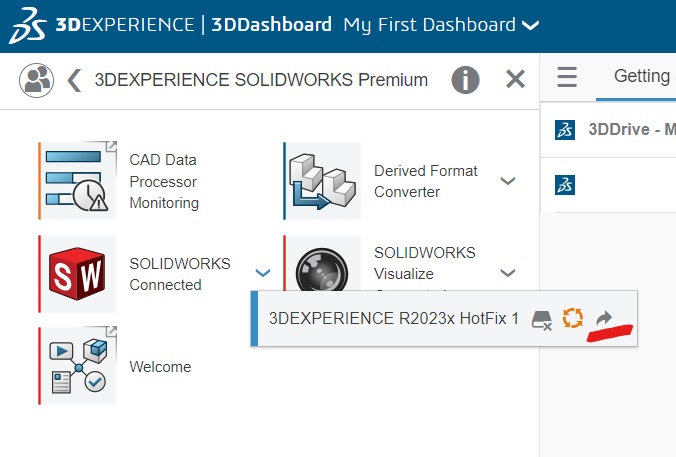This screenshot has width=676, height=457.
Task: Collapse the SOLIDWORKS Connected chevron
Action: [263, 272]
